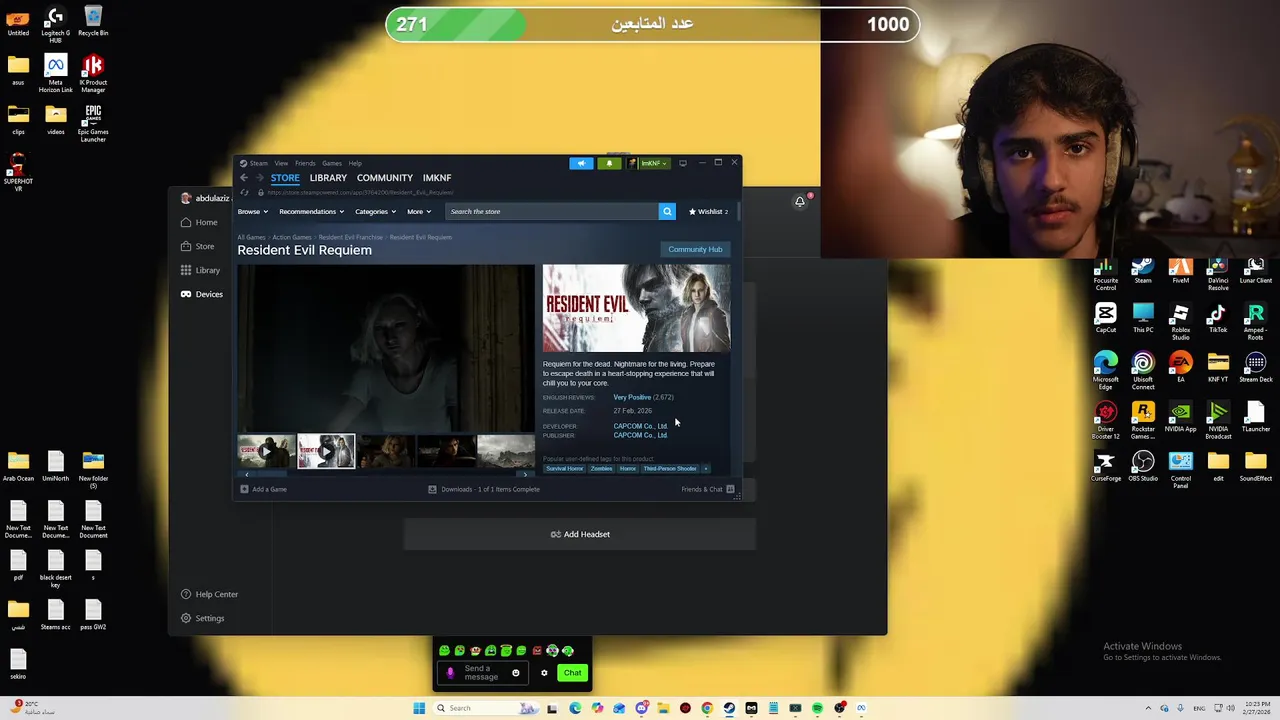Click the Downloads icon in Steam footer
This screenshot has height=720, width=1280.
tap(432, 489)
